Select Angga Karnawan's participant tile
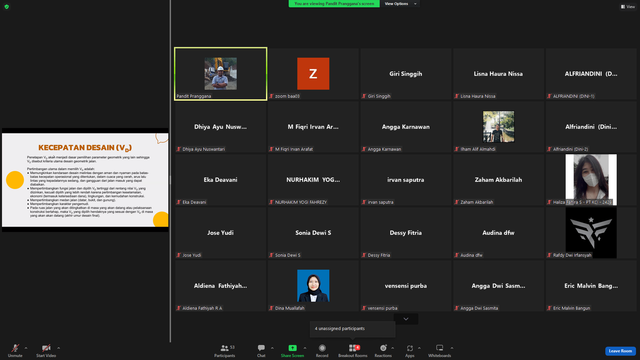Viewport: 640px width, 360px height. [x=406, y=127]
